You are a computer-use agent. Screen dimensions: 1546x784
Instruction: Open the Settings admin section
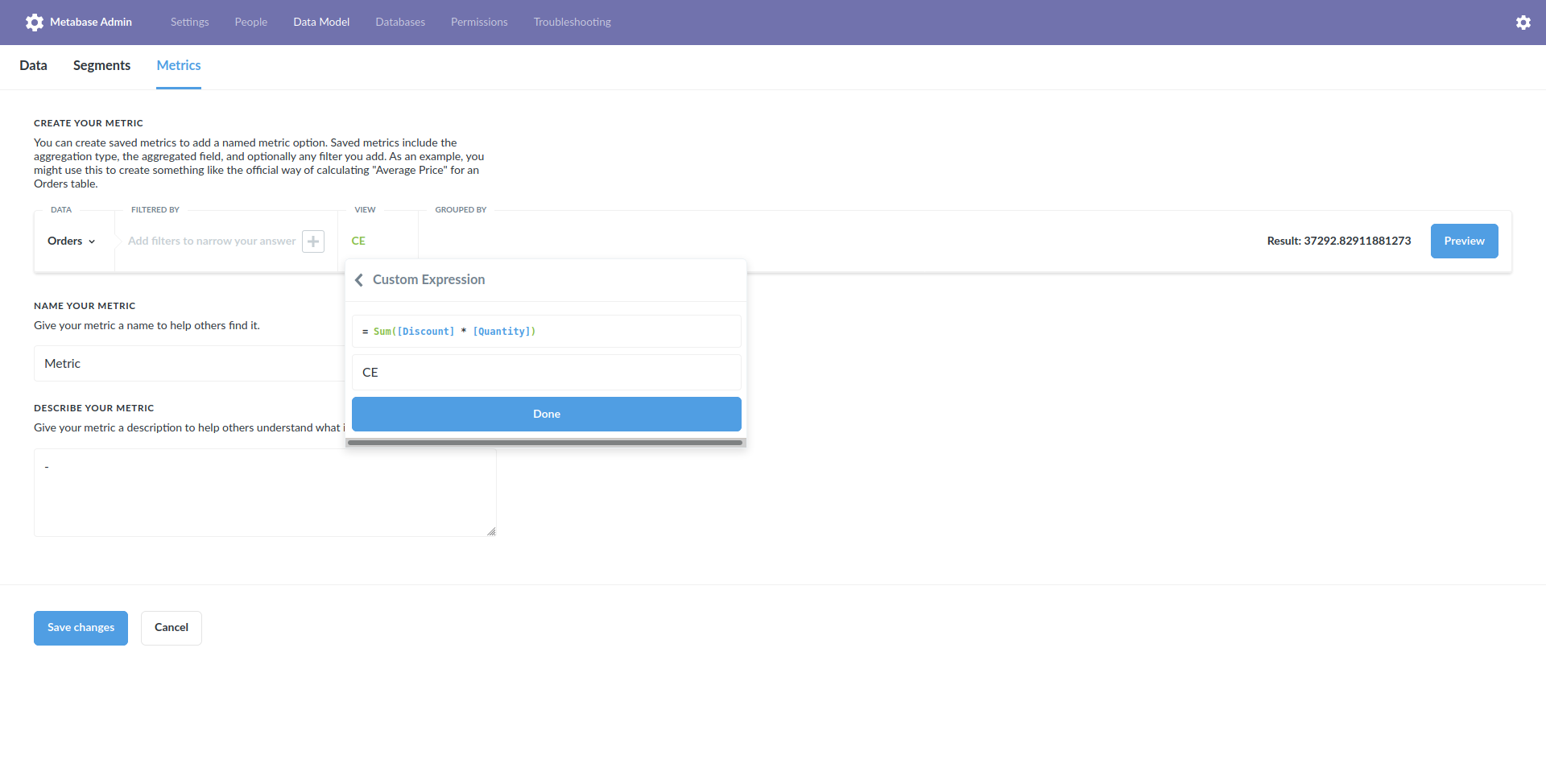tap(189, 23)
